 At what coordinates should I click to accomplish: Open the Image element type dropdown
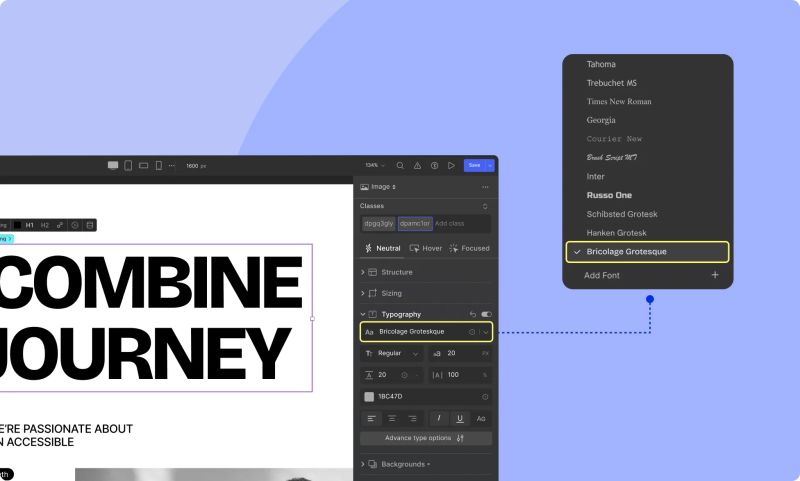click(x=378, y=187)
